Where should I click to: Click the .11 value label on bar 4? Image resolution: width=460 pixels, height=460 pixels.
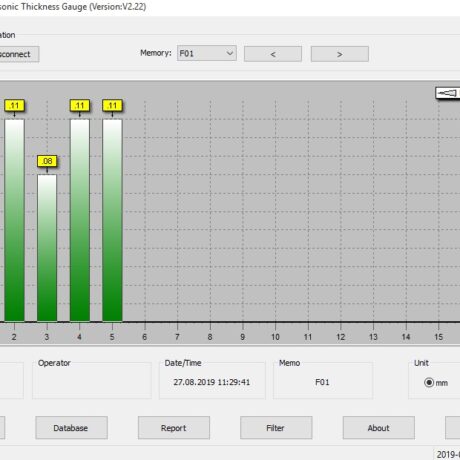(x=80, y=106)
